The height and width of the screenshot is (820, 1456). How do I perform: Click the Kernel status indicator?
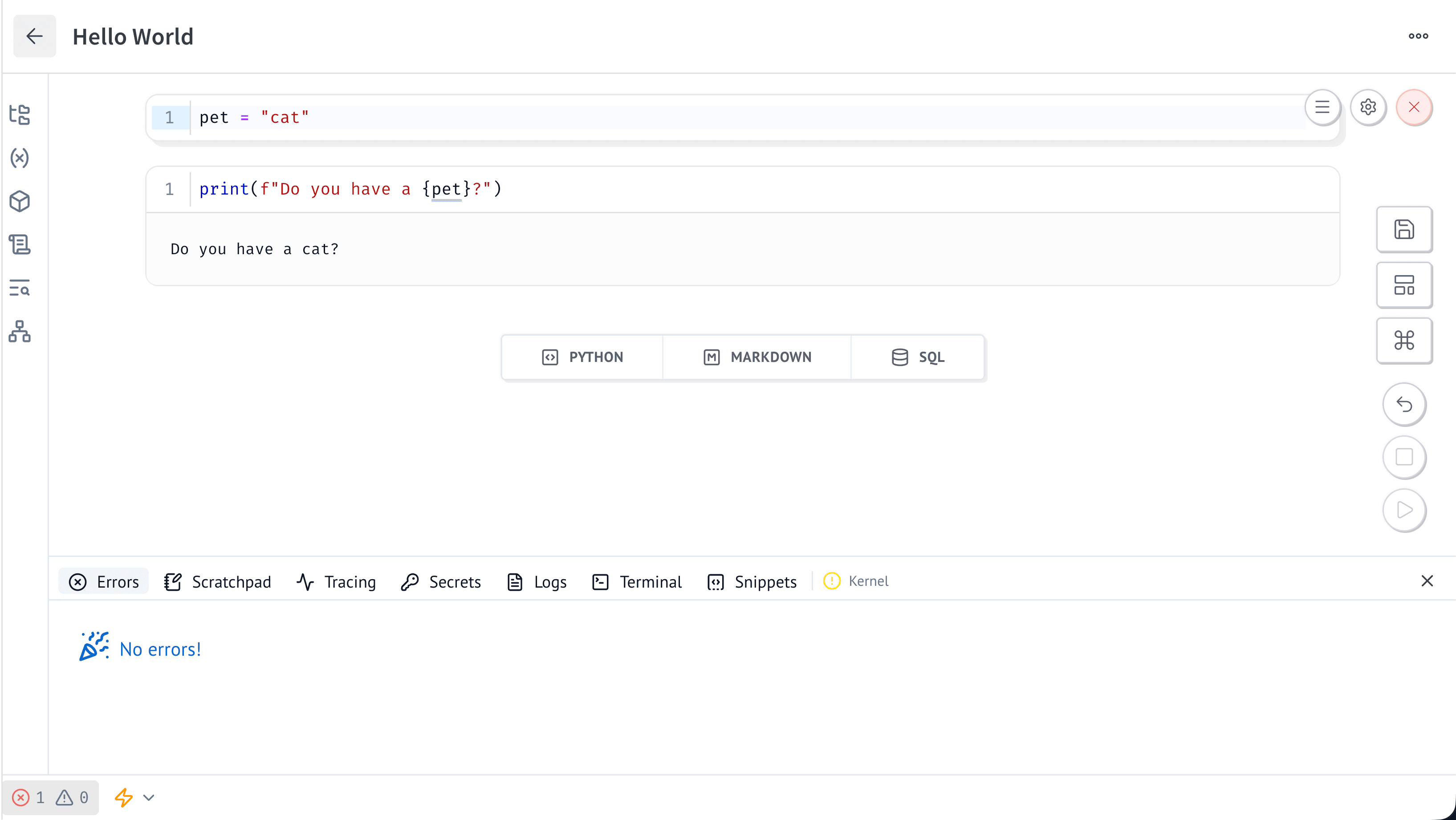tap(856, 581)
